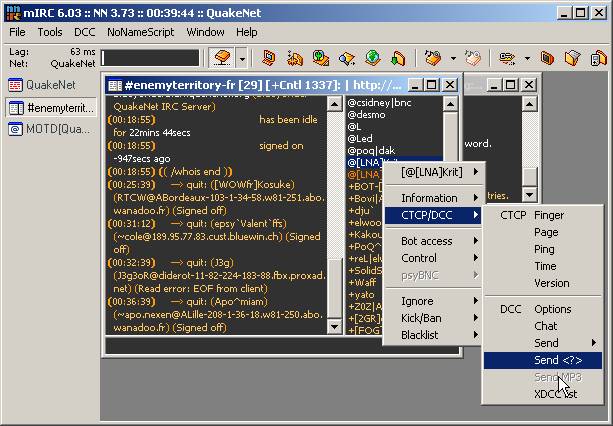Open the NoNameScript menu
Image resolution: width=613 pixels, height=426 pixels.
tap(140, 32)
